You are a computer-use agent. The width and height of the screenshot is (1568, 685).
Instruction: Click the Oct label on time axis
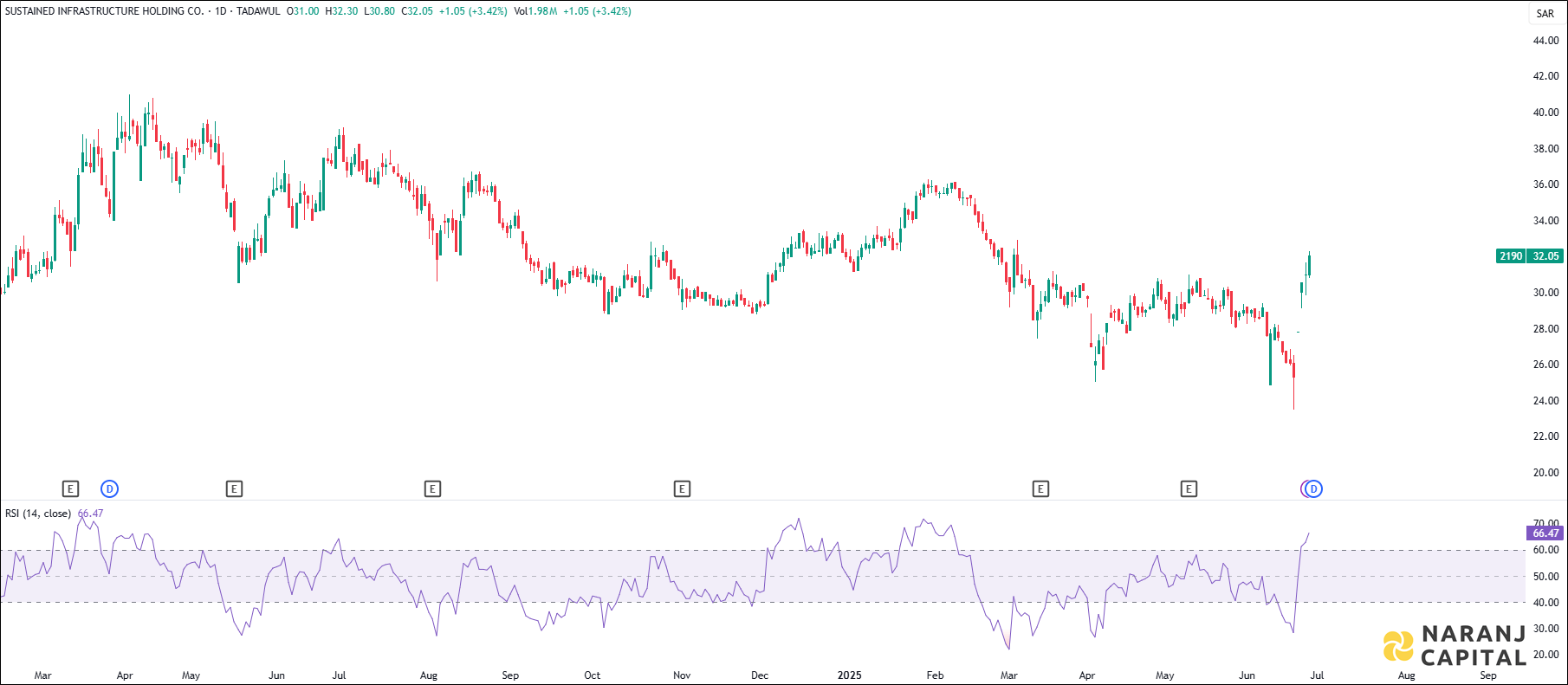(x=592, y=675)
